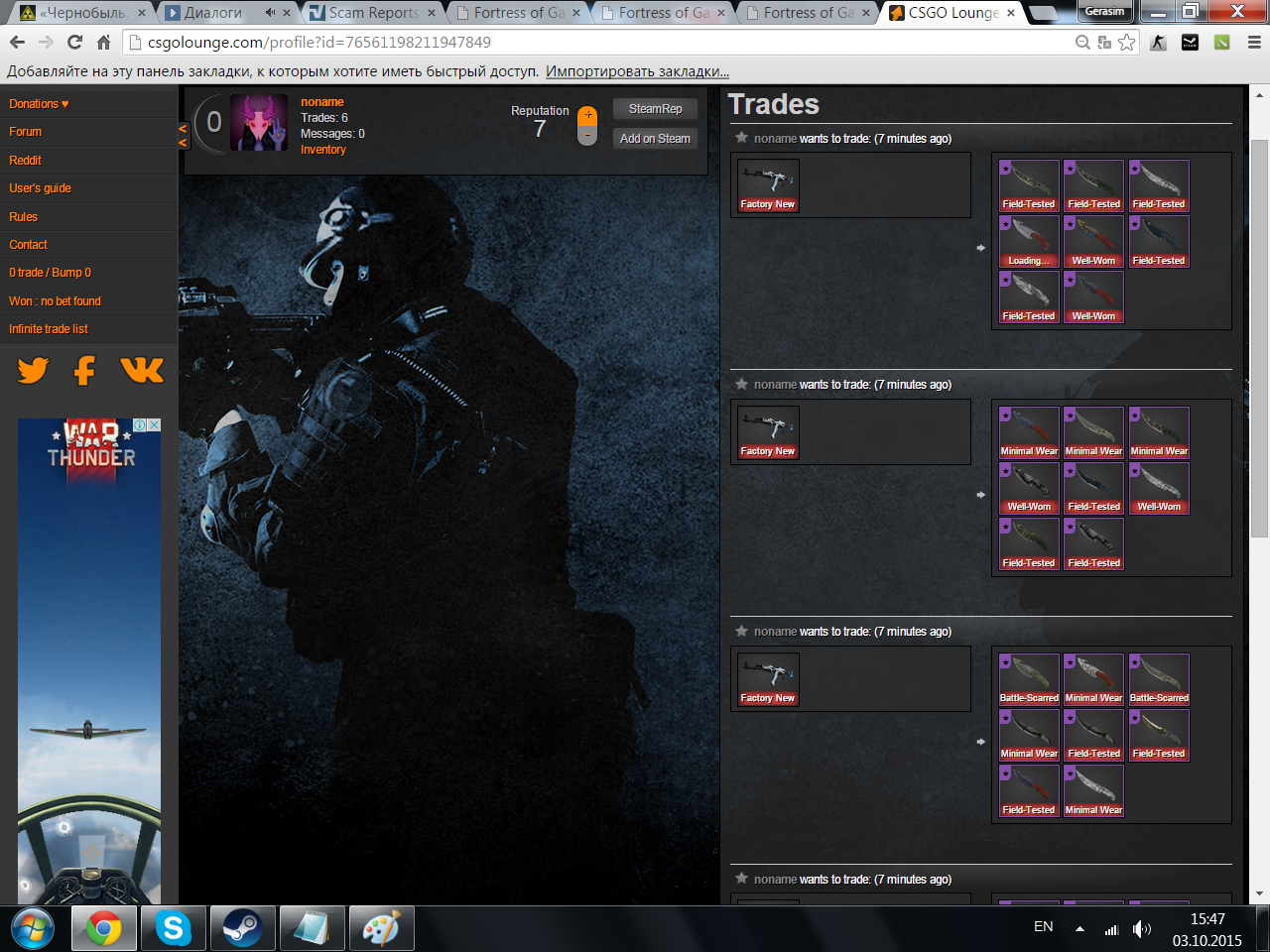Switch to the Scam Reports browser tab
1270x952 pixels.
pyautogui.click(x=373, y=13)
